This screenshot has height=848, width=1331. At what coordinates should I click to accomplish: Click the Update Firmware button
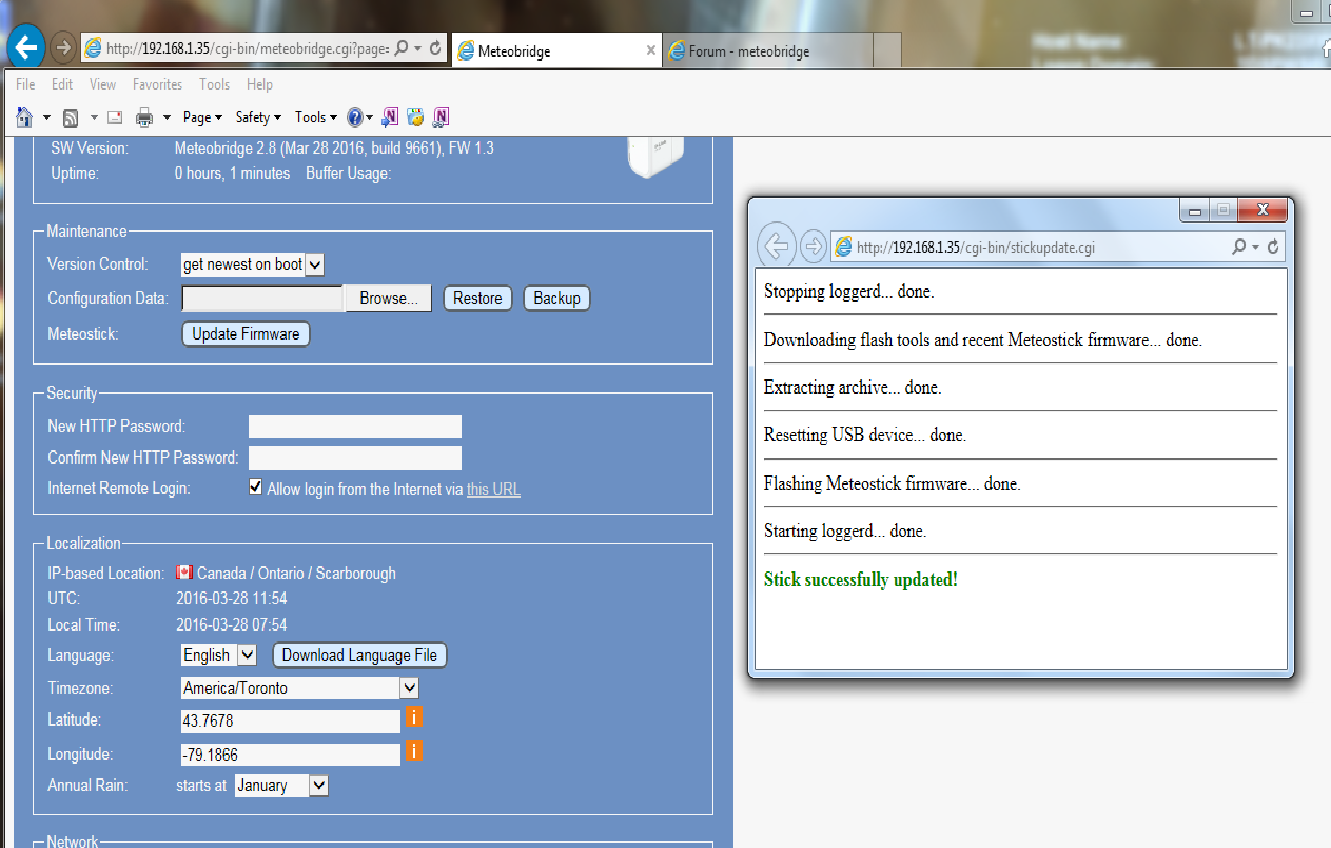[246, 334]
